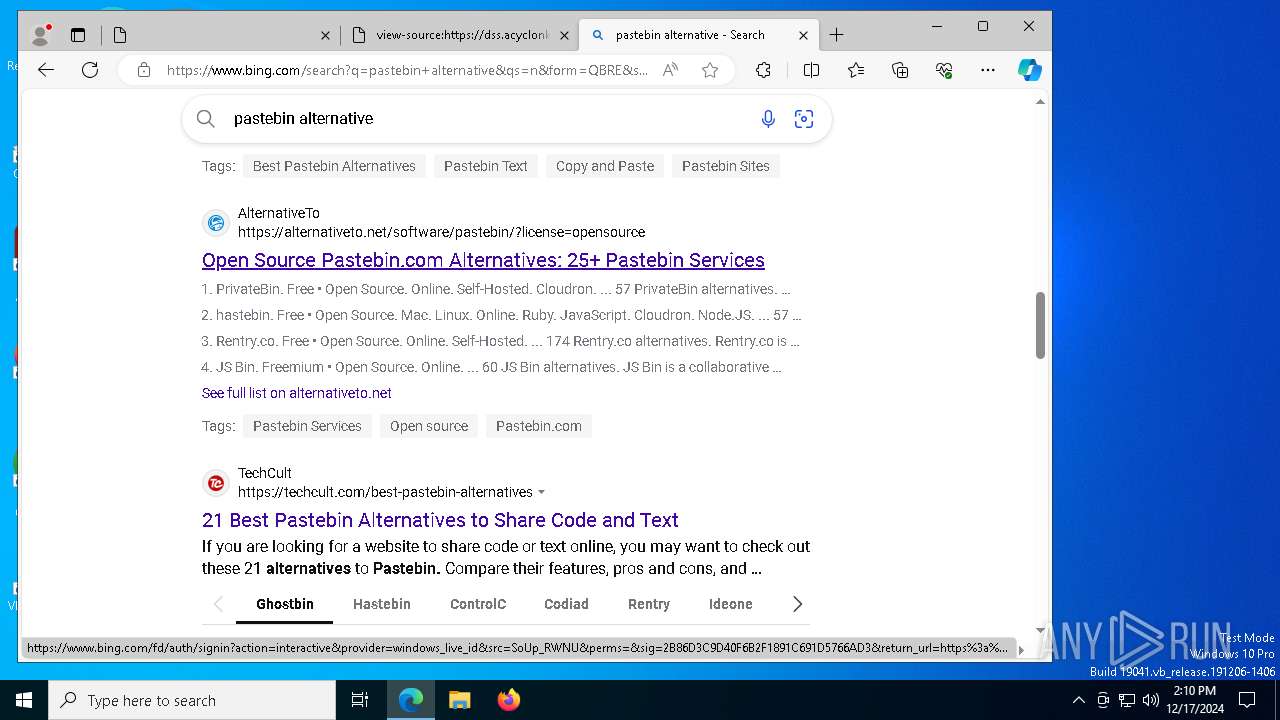Show hidden tray icons chevron
The image size is (1280, 720).
click(1078, 700)
